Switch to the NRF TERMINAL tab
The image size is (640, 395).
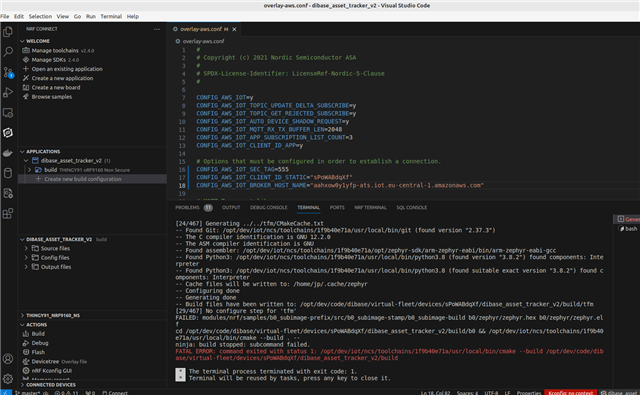370,208
